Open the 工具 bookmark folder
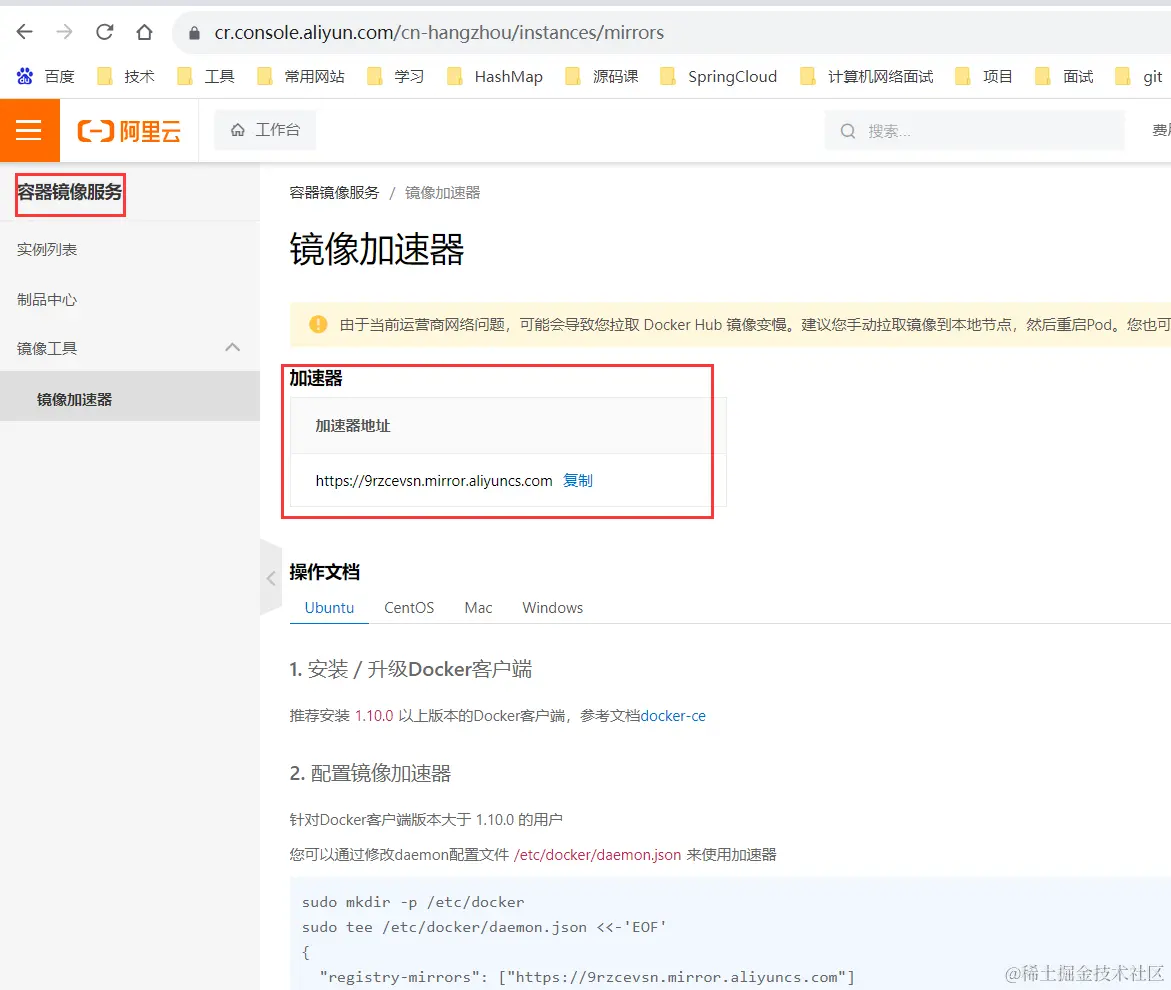The height and width of the screenshot is (990, 1171). click(x=206, y=76)
